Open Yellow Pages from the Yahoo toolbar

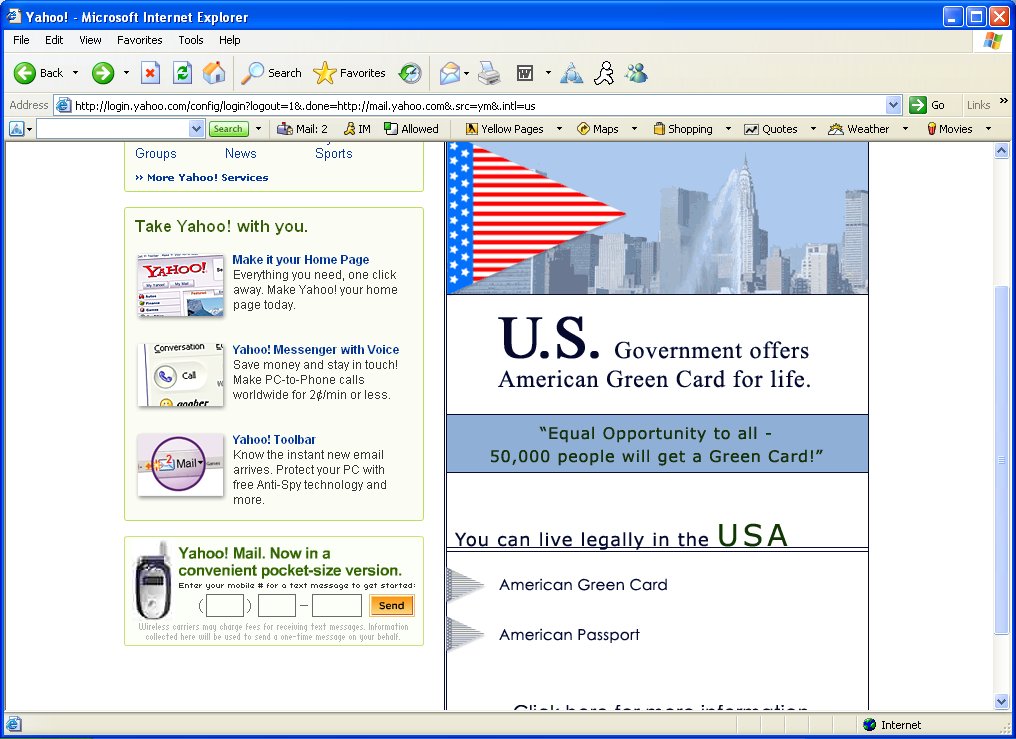[505, 129]
